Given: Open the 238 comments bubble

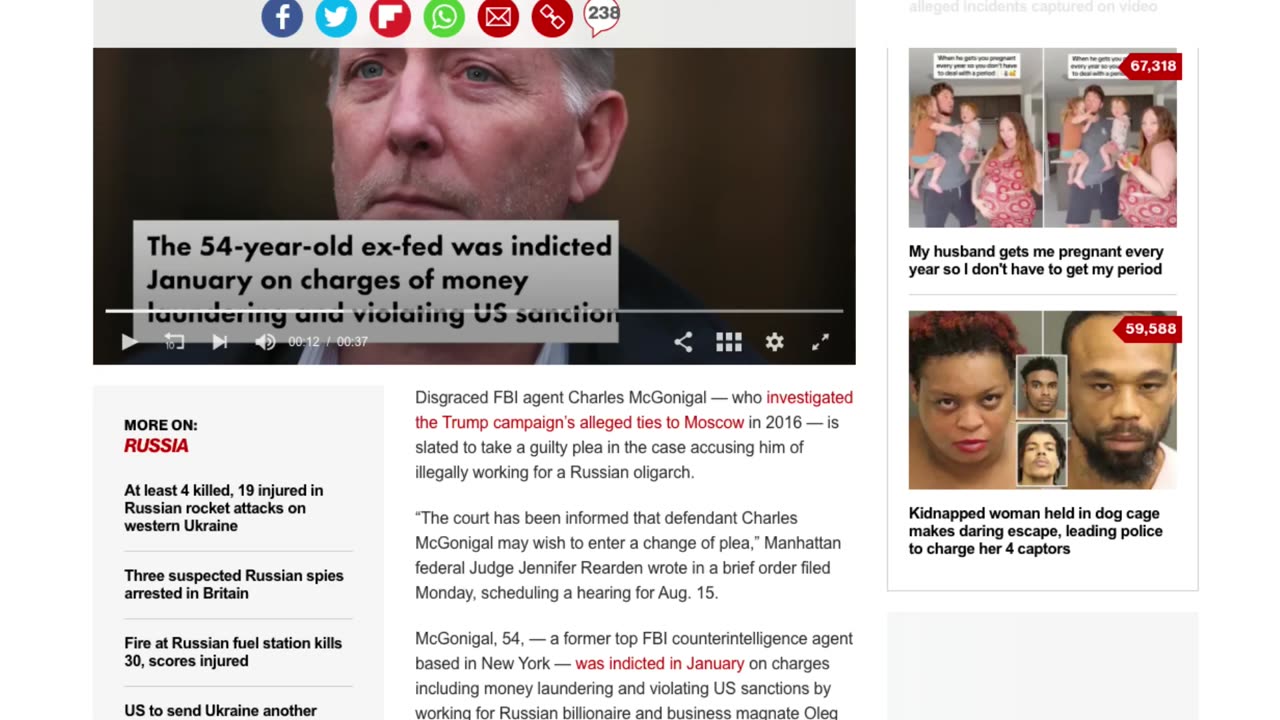Looking at the screenshot, I should tap(602, 16).
